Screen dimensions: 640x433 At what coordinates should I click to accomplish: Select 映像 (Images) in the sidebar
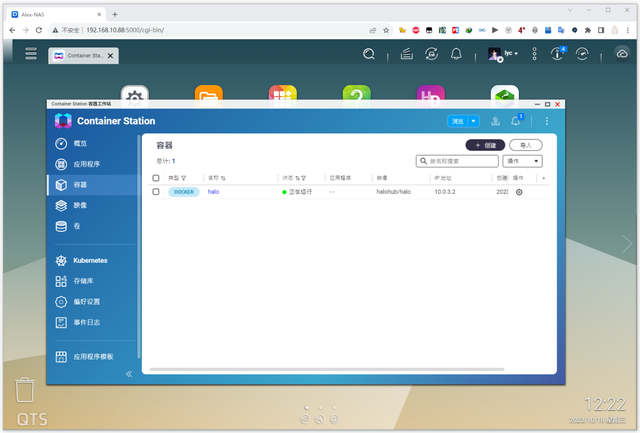[81, 205]
